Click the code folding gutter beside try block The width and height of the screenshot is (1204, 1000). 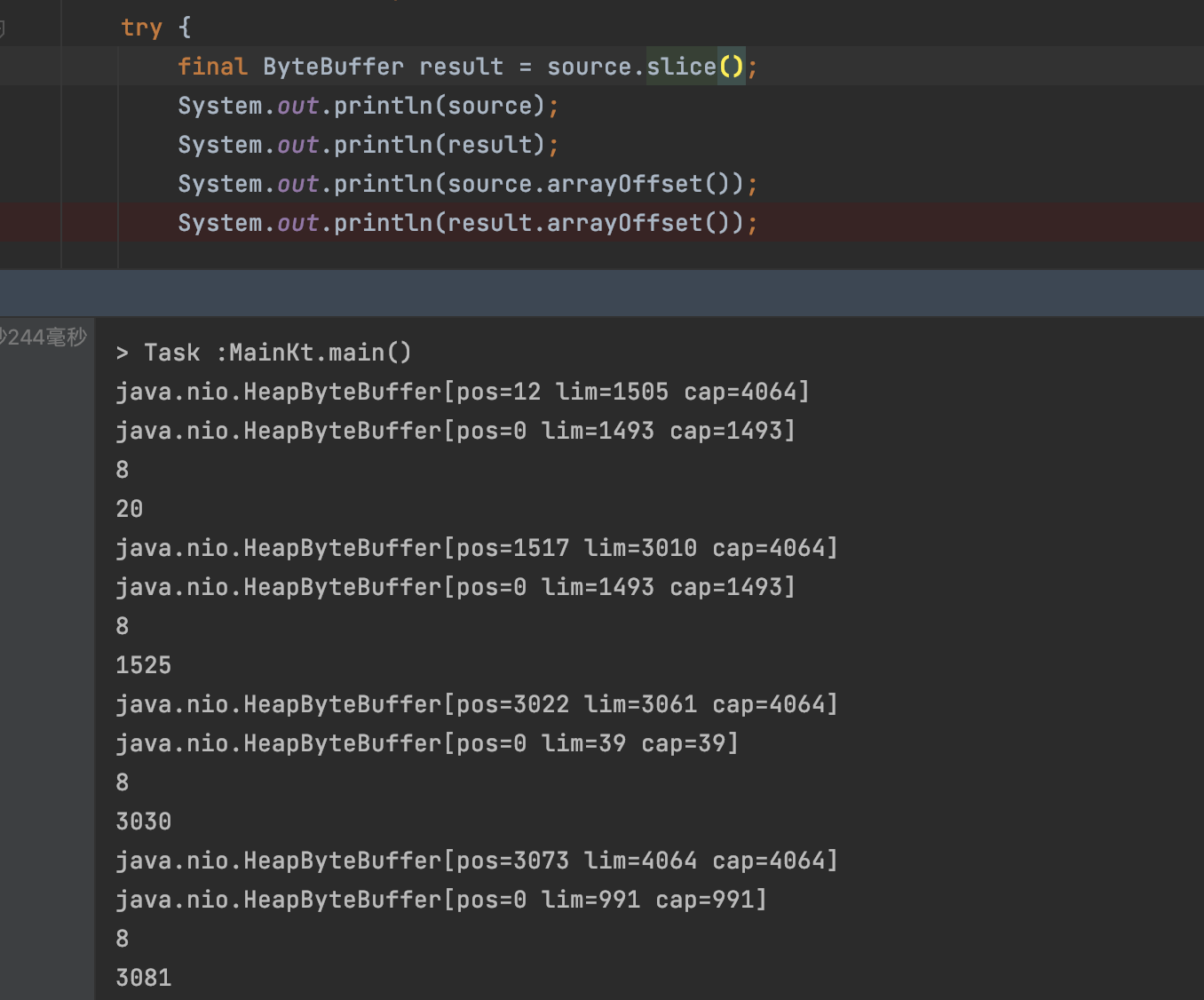tap(89, 27)
